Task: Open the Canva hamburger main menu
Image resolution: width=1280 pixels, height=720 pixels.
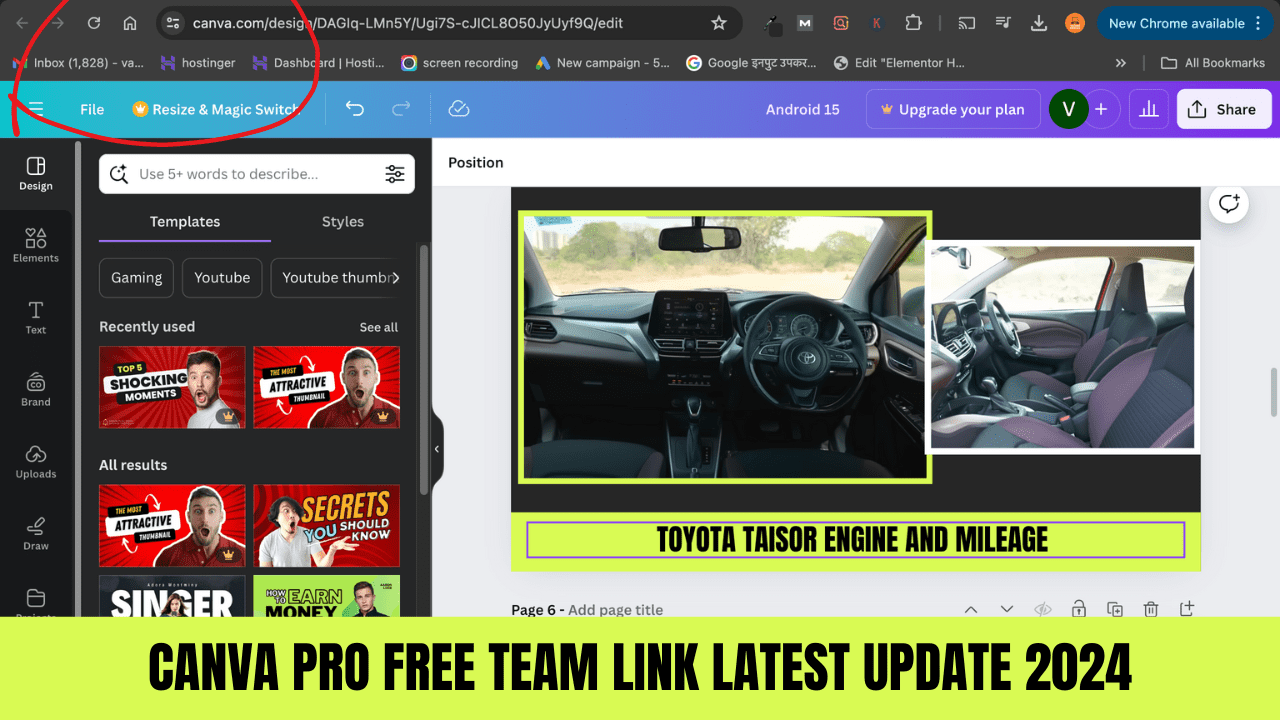Action: pyautogui.click(x=36, y=109)
